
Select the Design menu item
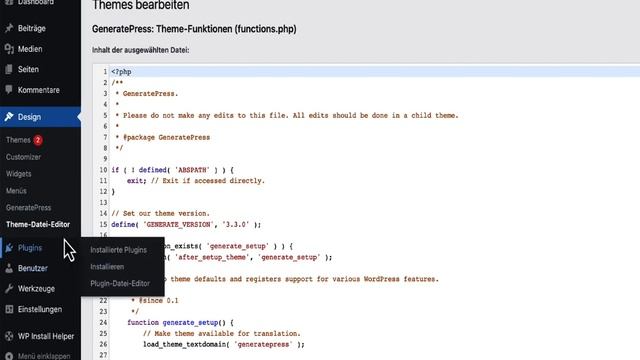(x=40, y=117)
